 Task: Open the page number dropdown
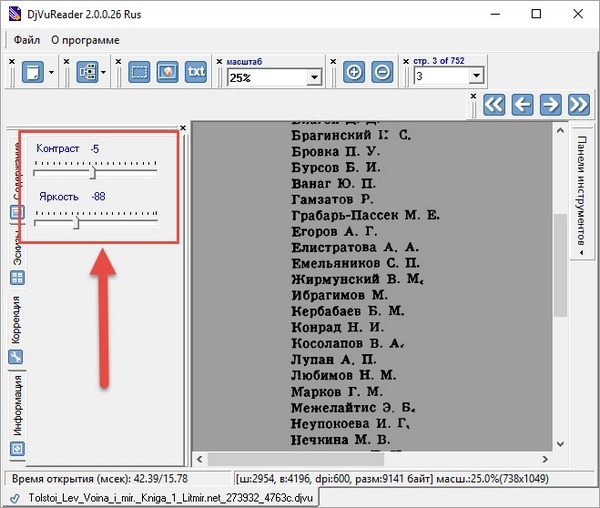tap(476, 77)
